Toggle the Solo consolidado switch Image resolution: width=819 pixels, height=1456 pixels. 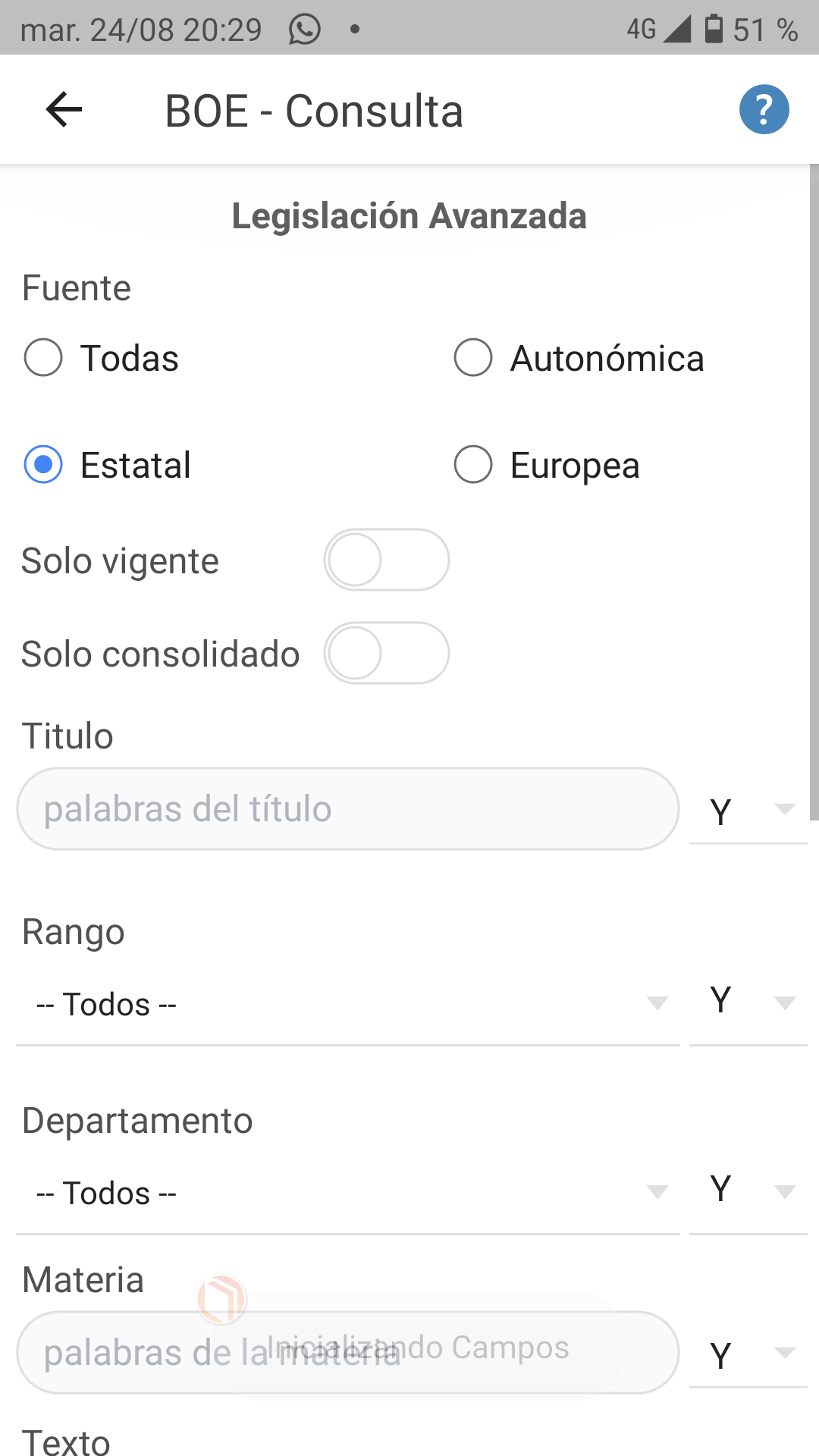(387, 654)
